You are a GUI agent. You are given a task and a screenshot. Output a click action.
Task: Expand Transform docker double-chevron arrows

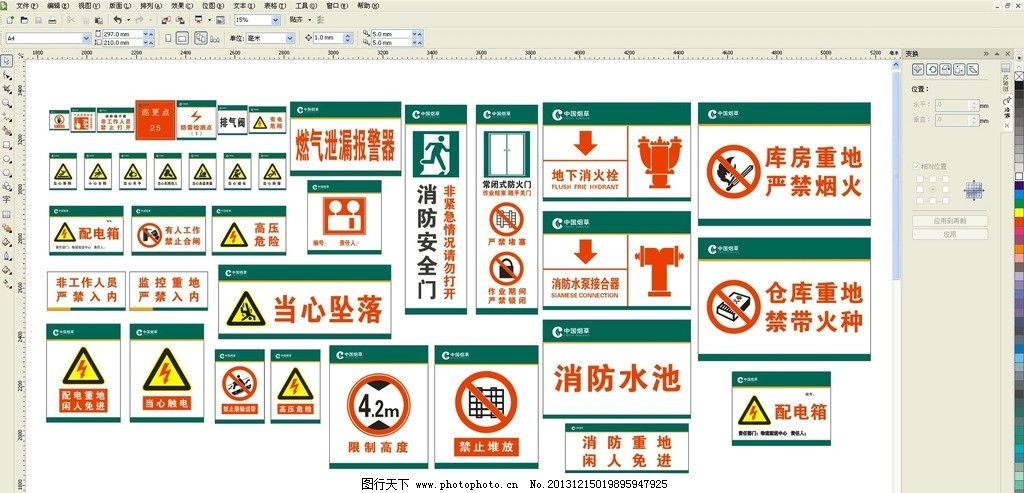point(987,54)
